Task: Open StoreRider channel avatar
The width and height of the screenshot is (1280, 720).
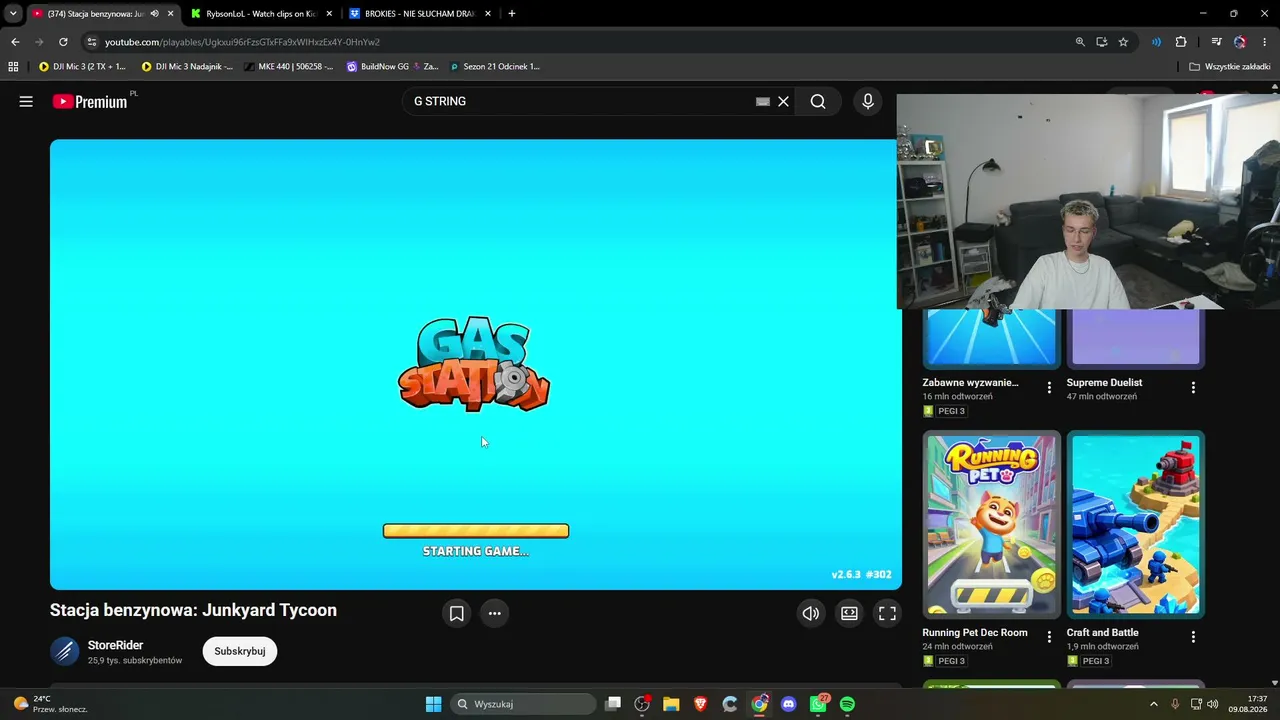Action: click(x=65, y=651)
